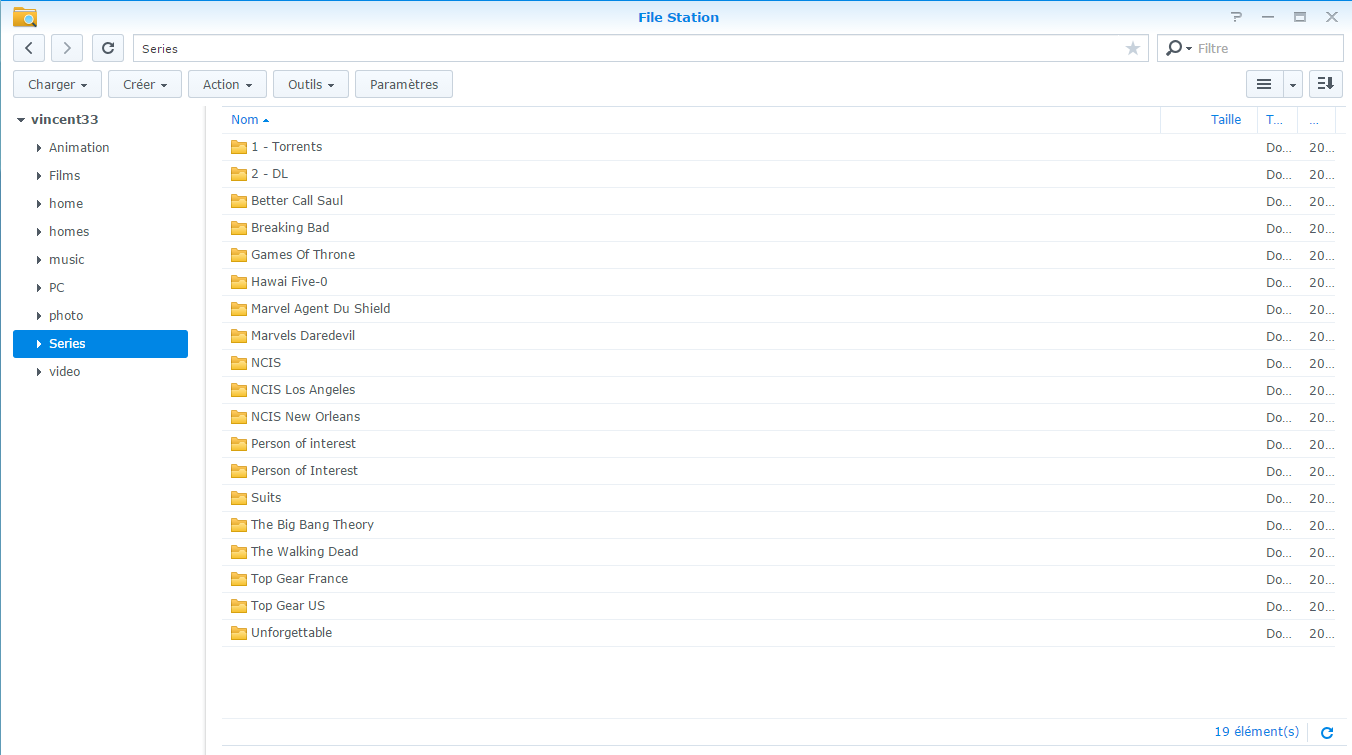Click folder icon of NCIS Los Angeles
1352x755 pixels.
pyautogui.click(x=238, y=390)
